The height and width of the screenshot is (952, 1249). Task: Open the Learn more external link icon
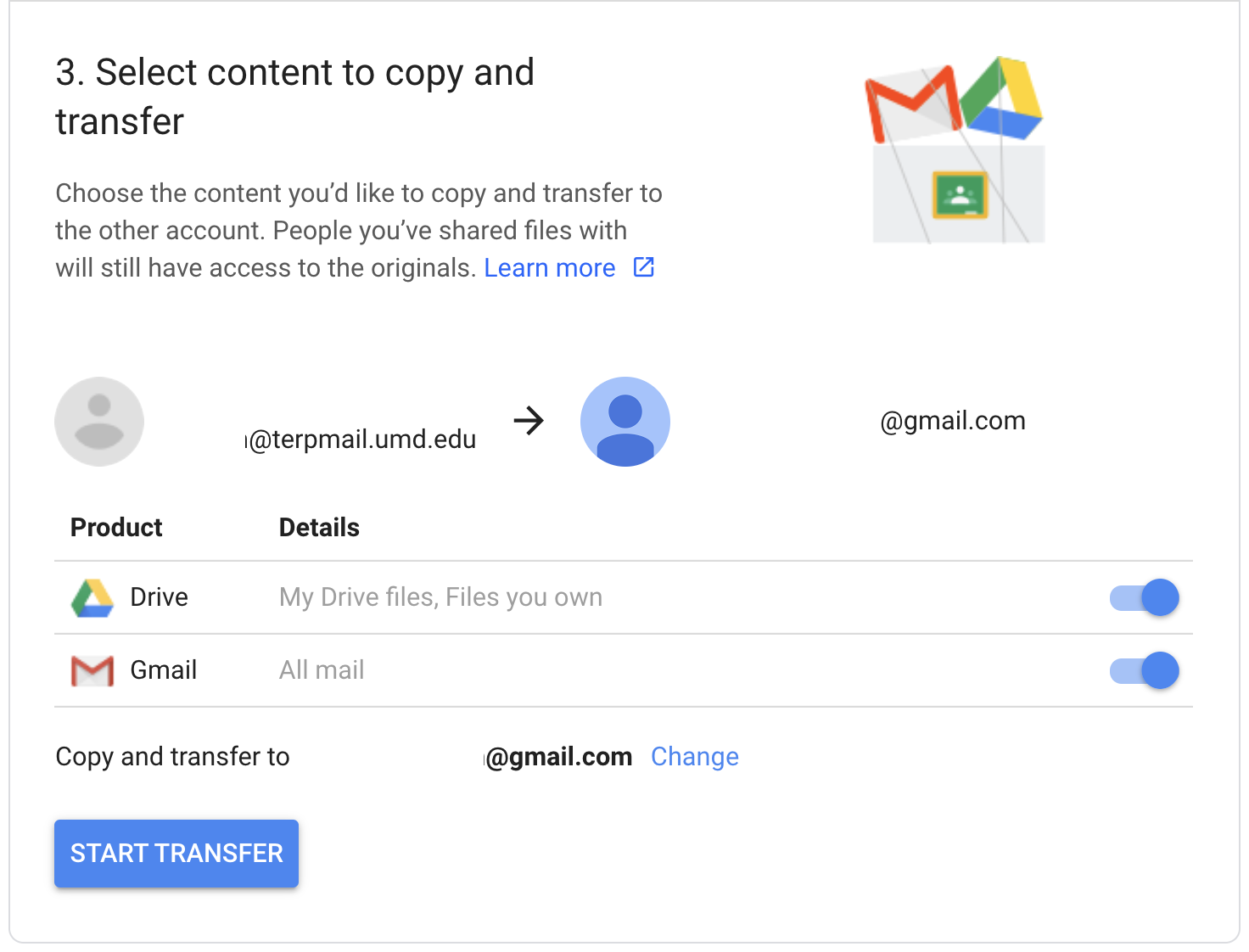(x=643, y=267)
